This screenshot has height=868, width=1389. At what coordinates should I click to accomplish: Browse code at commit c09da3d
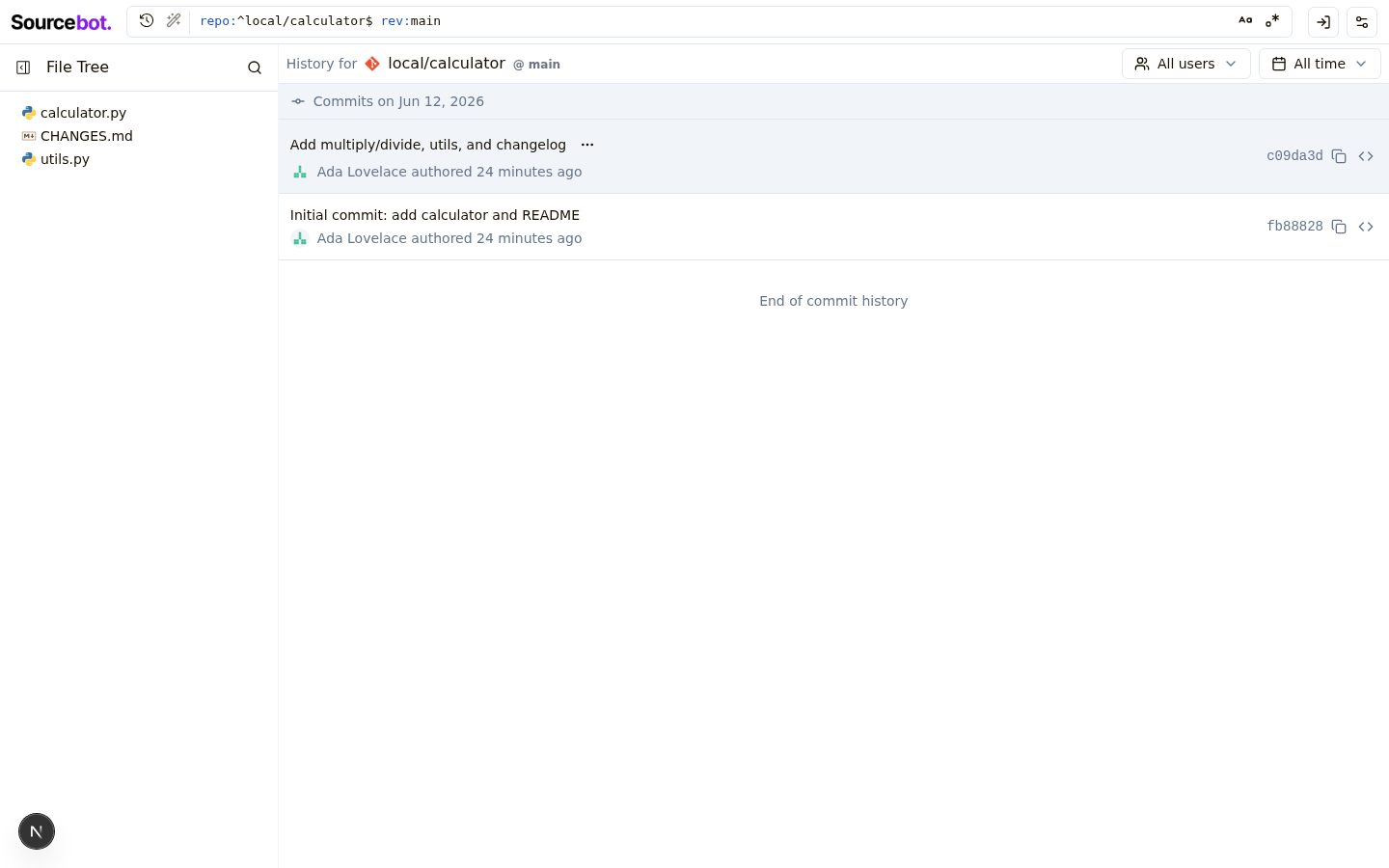[x=1366, y=156]
